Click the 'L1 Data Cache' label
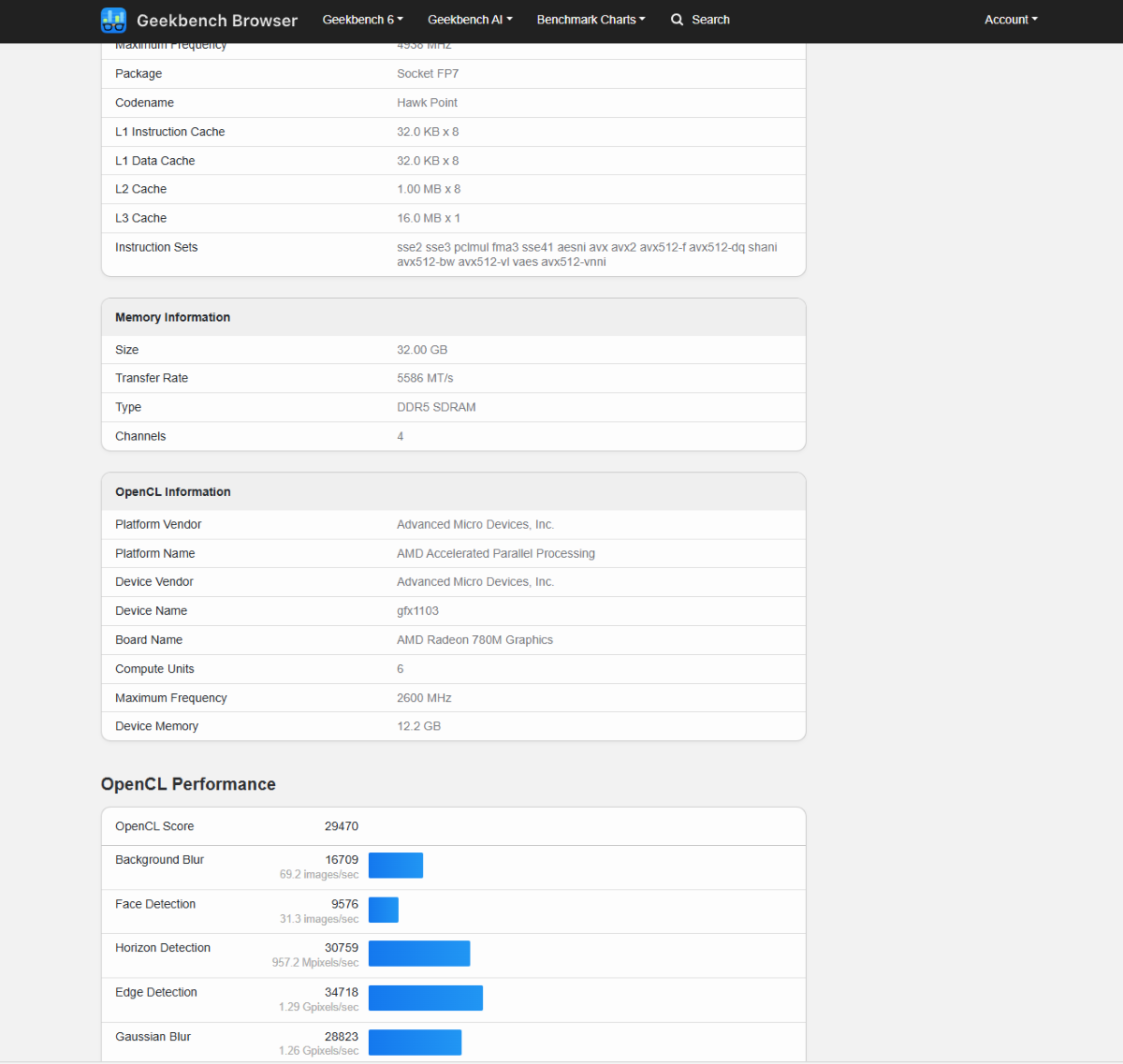 click(x=155, y=161)
